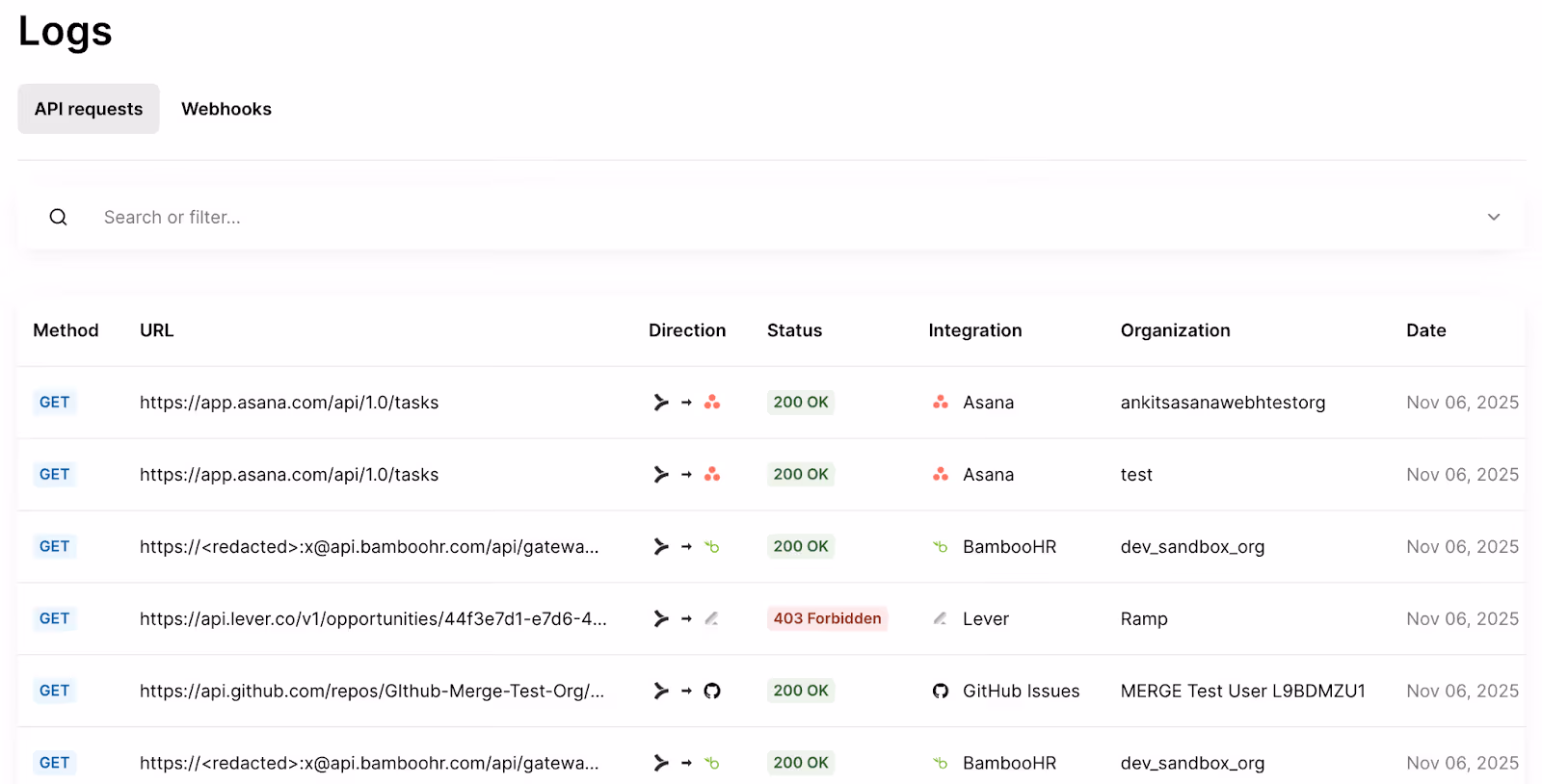The width and height of the screenshot is (1542, 784).
Task: Click BambooHR icon in Integration column, last BambooHR row
Action: (x=941, y=764)
